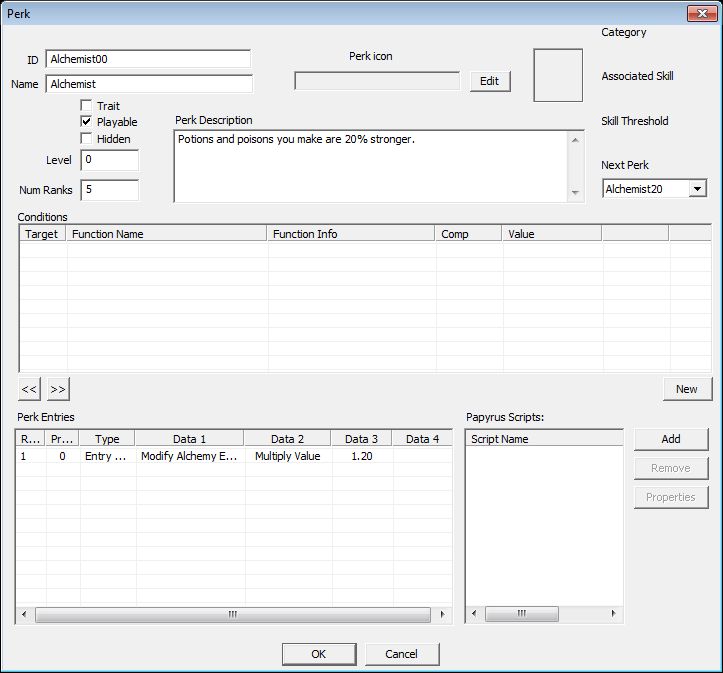Click inside the Perk Description text box
The width and height of the screenshot is (723, 673).
click(371, 166)
